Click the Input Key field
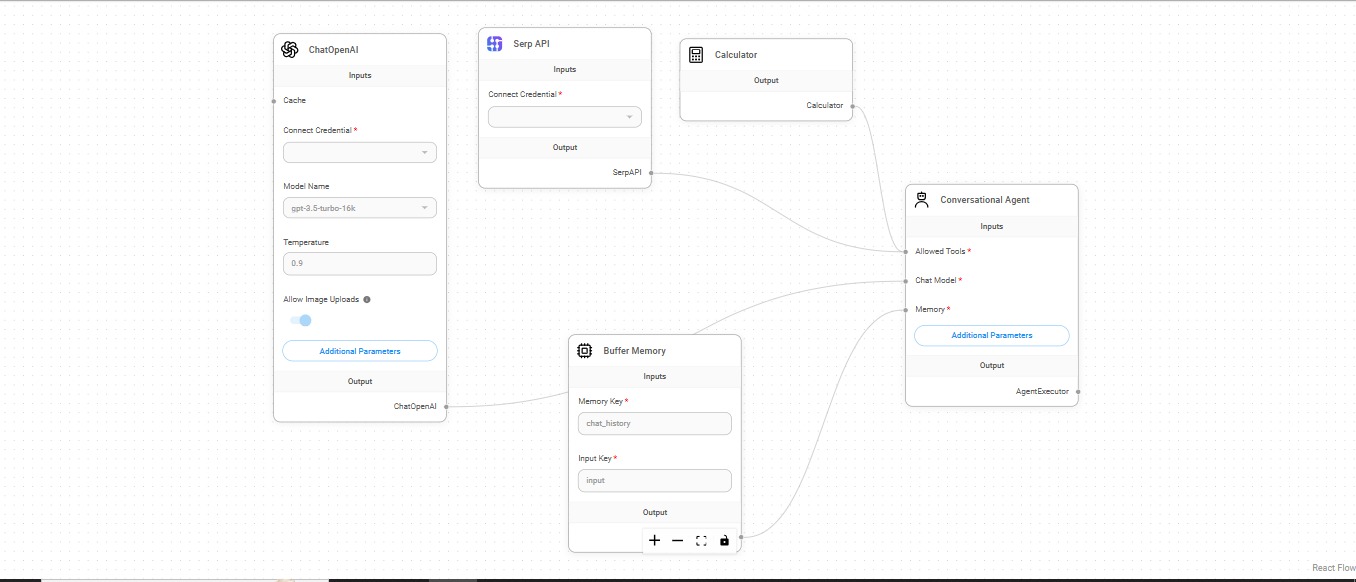 click(x=654, y=480)
